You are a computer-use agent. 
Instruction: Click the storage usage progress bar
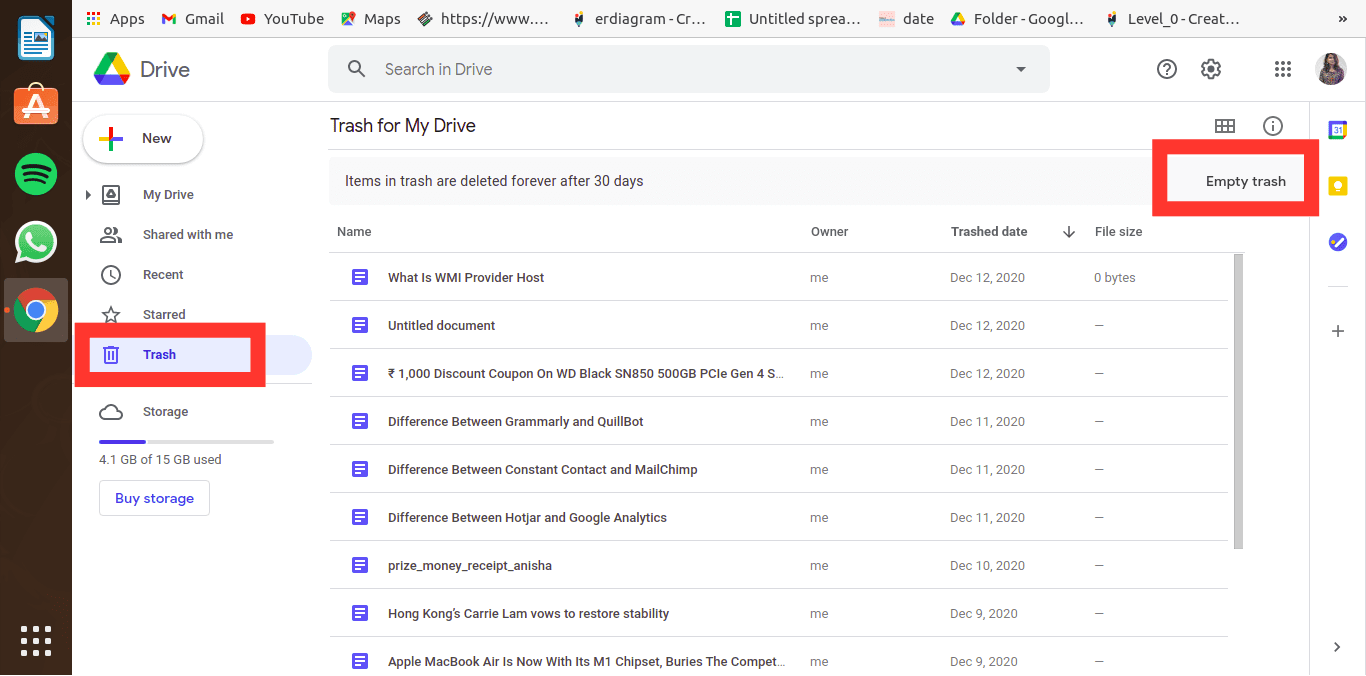click(x=186, y=441)
